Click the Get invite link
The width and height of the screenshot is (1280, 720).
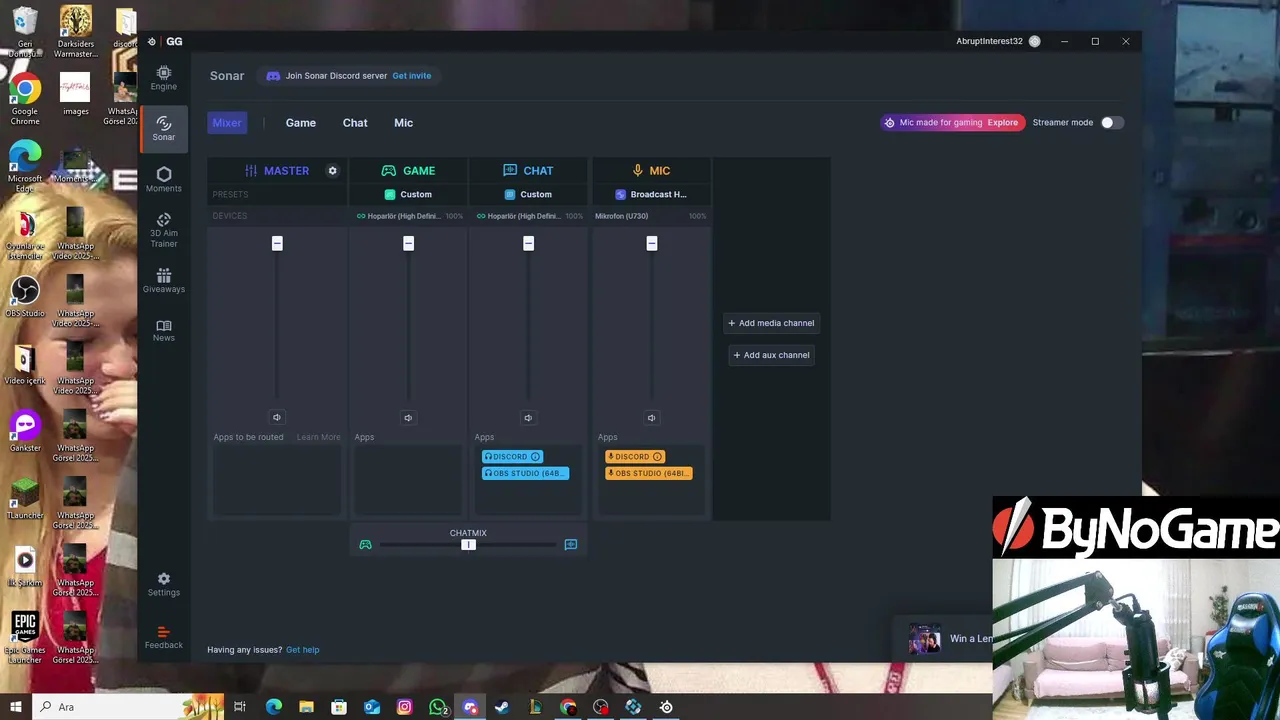point(412,76)
